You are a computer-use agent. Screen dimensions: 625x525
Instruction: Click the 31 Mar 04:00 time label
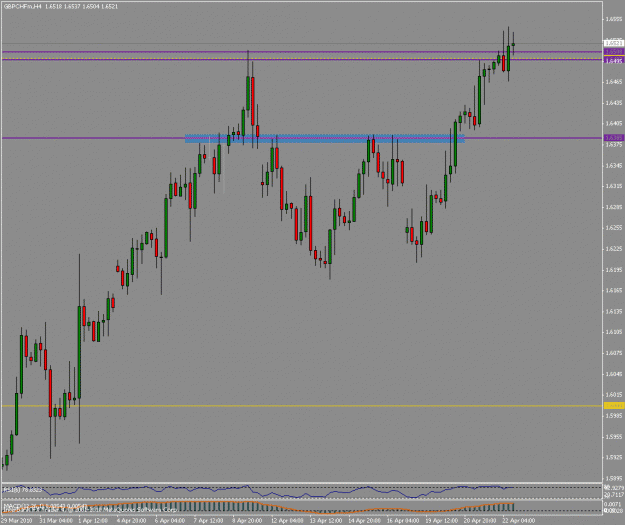pos(56,520)
